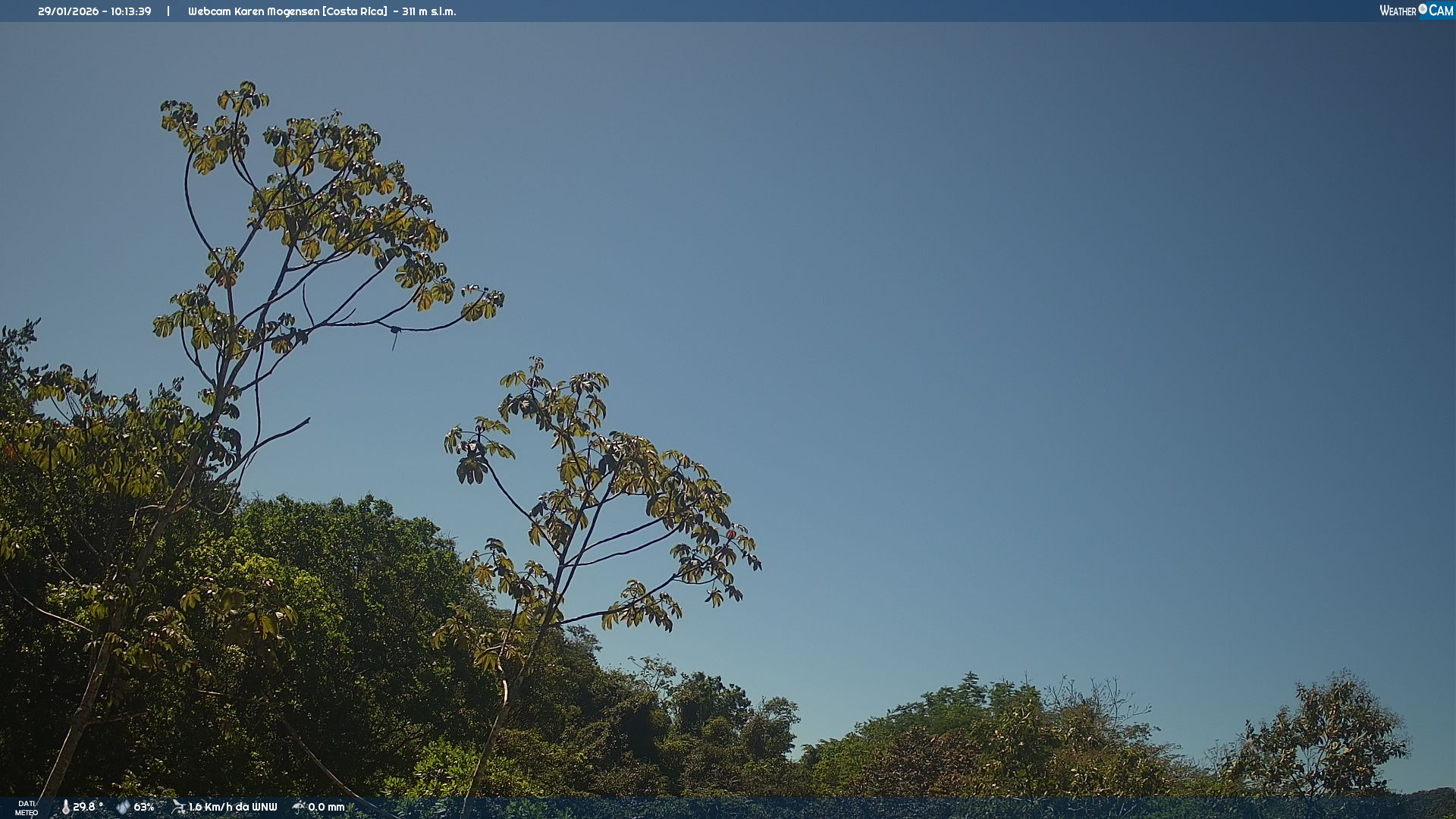The height and width of the screenshot is (819, 1456).
Task: Click the 10:13:39 timestamp
Action: [130, 11]
